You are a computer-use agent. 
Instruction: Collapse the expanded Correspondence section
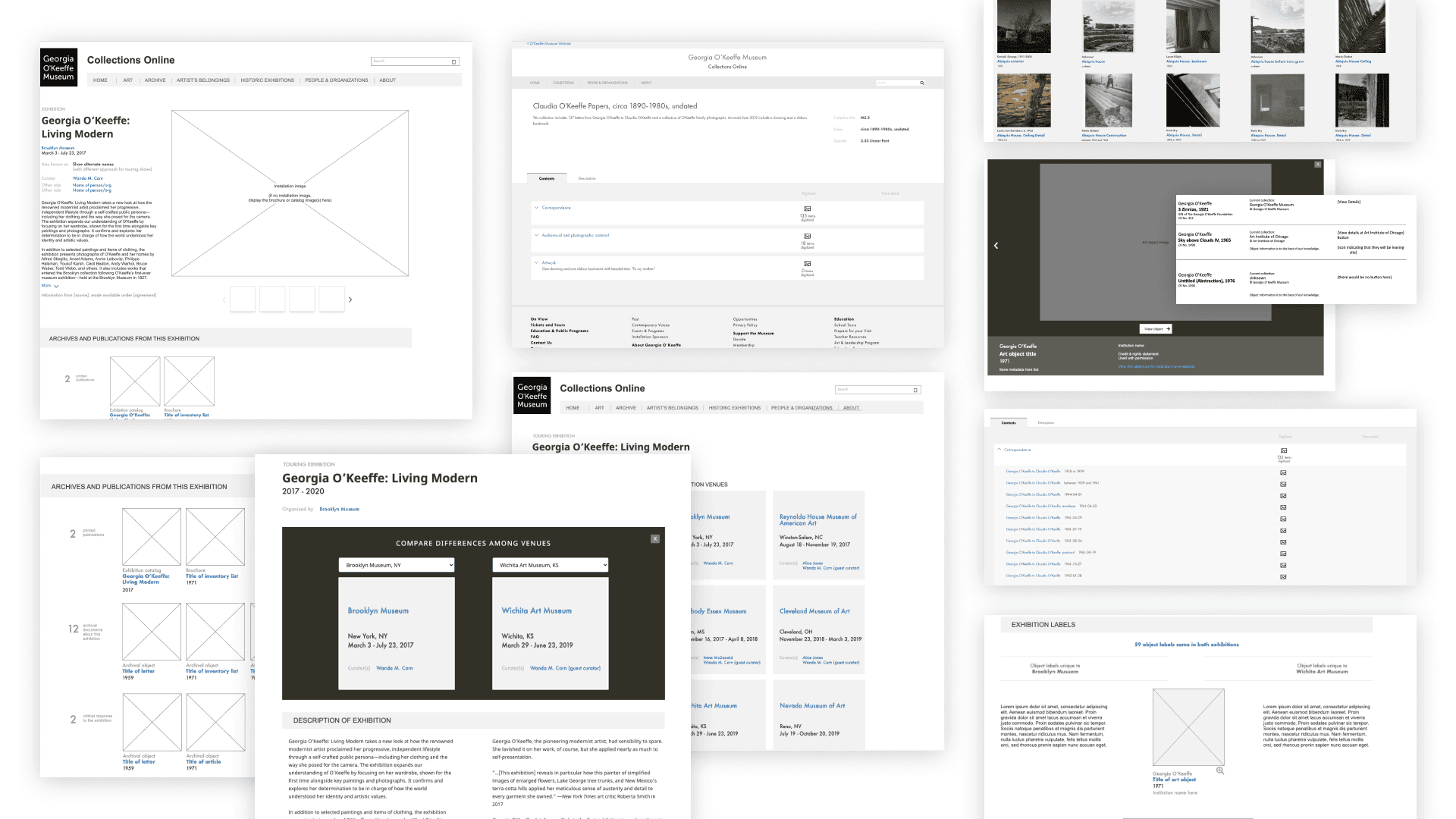(x=999, y=450)
